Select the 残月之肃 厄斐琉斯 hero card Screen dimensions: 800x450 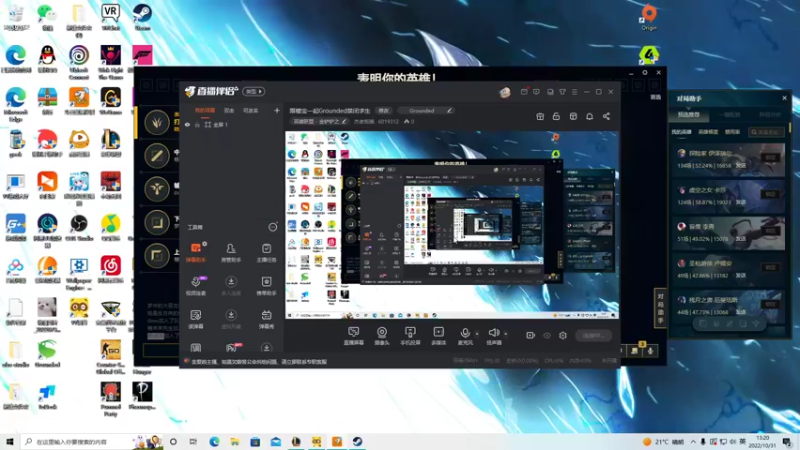click(728, 305)
